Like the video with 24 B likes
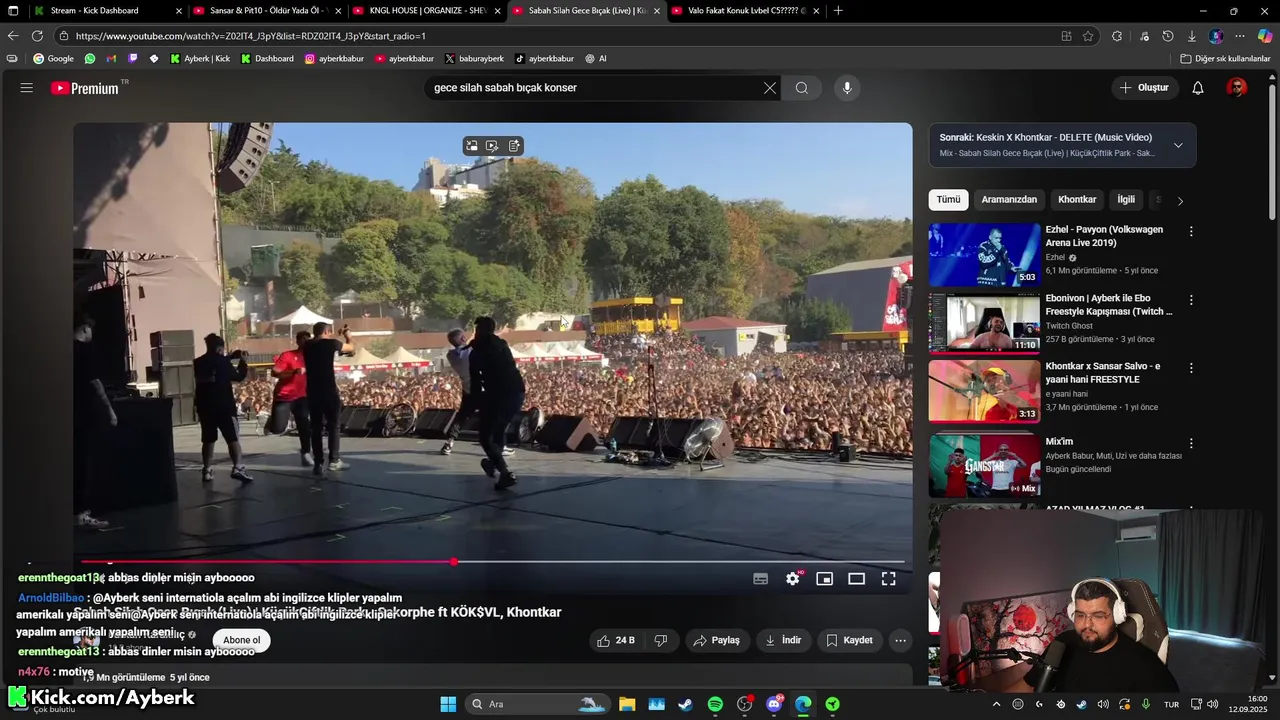Viewport: 1280px width, 720px height. click(616, 640)
